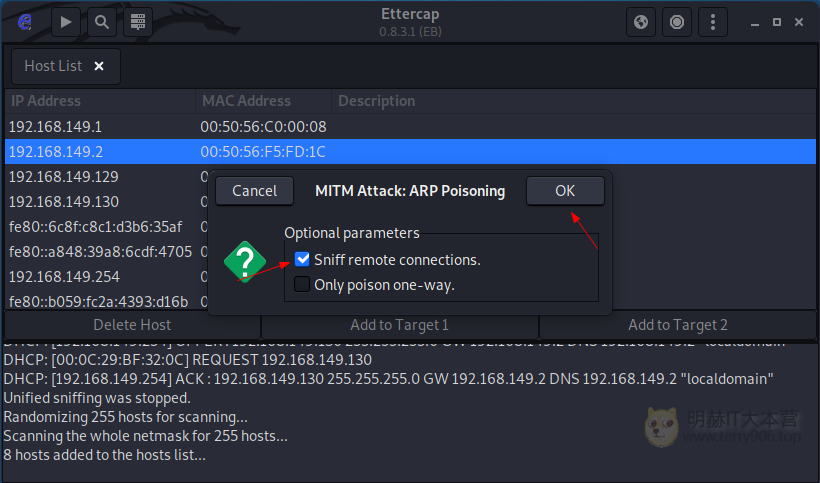
Task: Enable Only poison one-way checkbox
Action: 302,284
